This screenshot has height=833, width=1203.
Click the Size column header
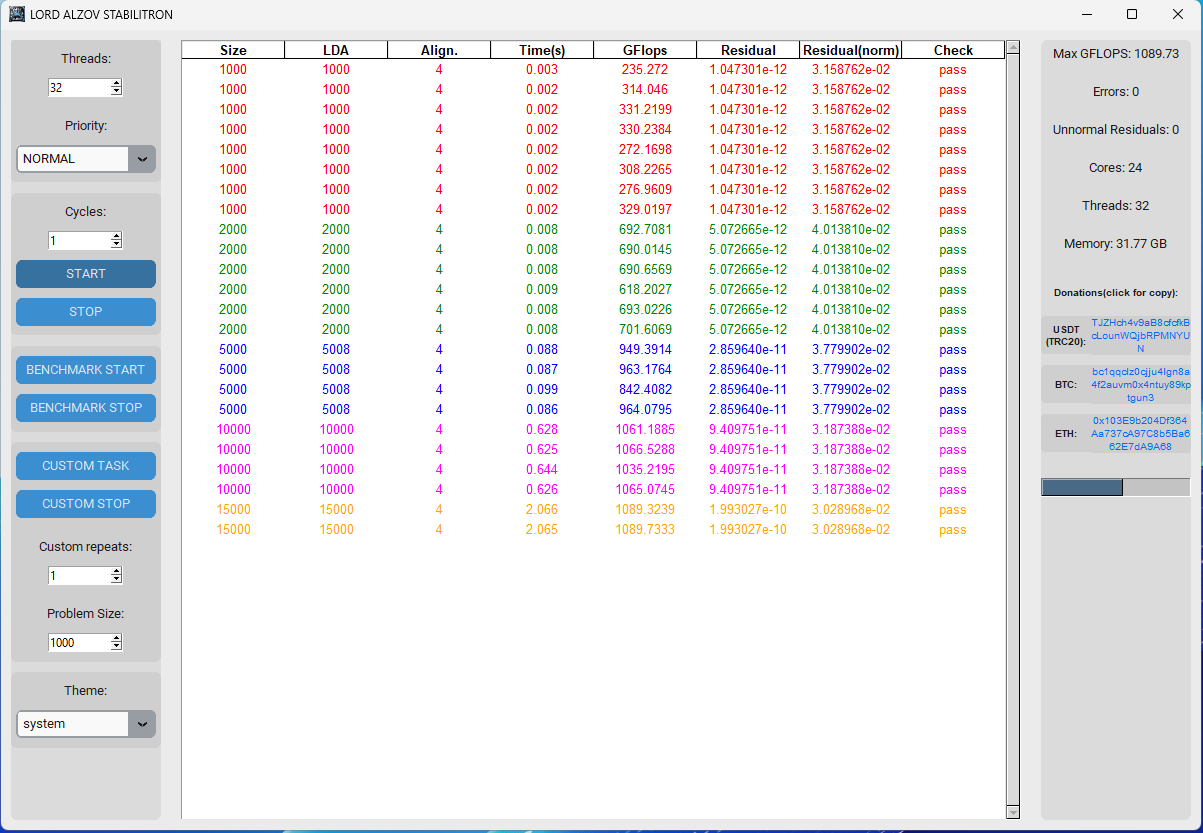[233, 50]
